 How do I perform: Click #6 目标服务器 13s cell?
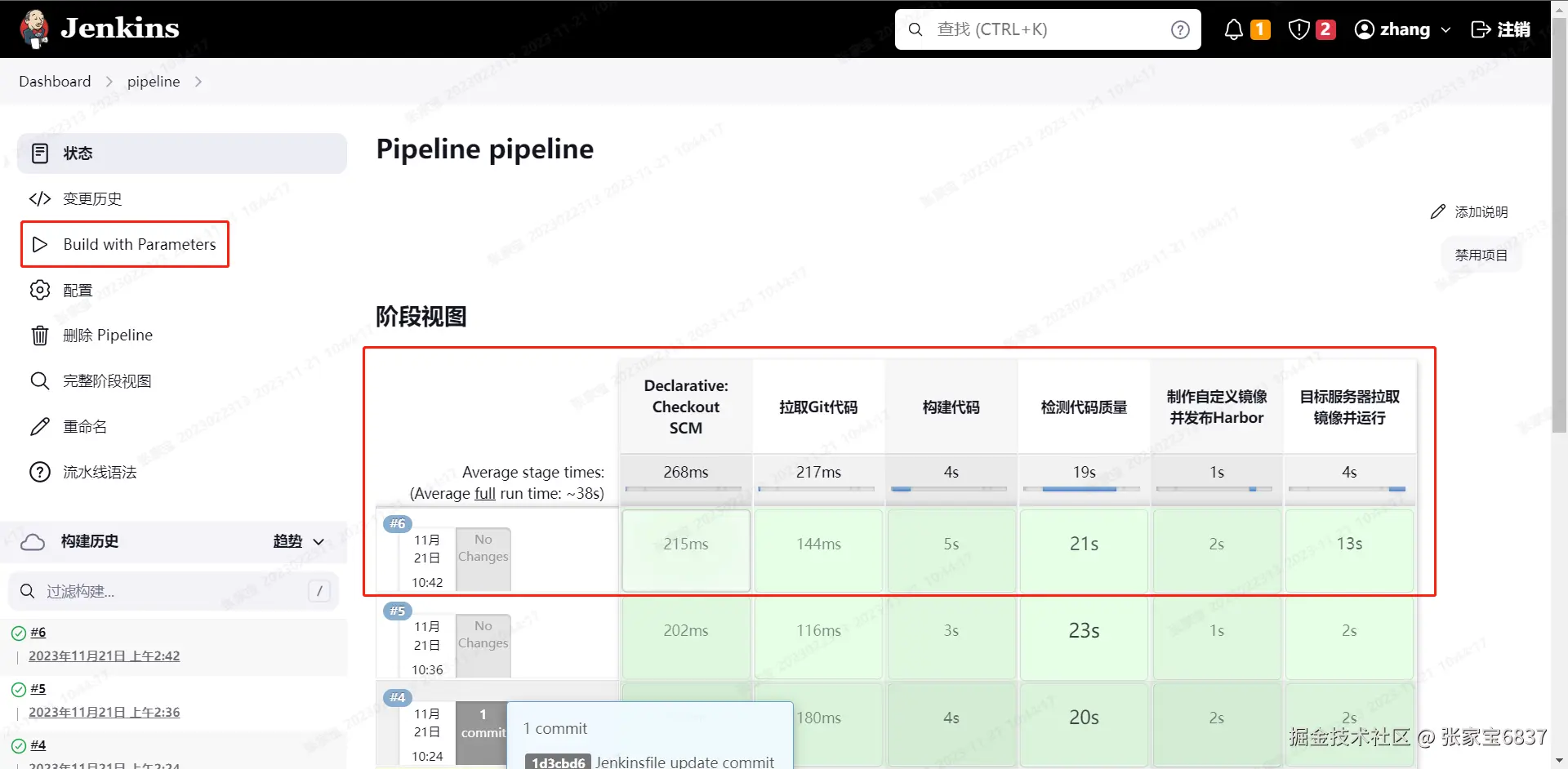click(1349, 551)
